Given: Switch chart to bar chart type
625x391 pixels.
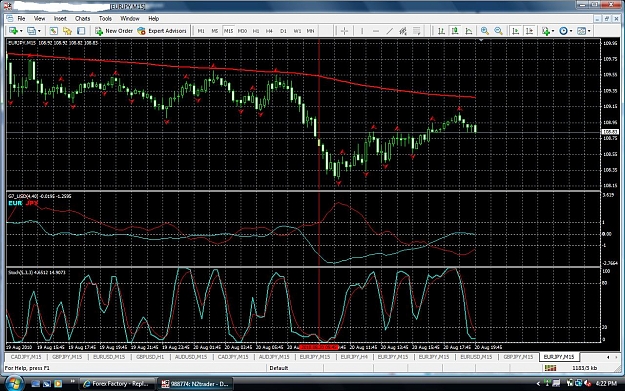Looking at the screenshot, I should pos(441,31).
